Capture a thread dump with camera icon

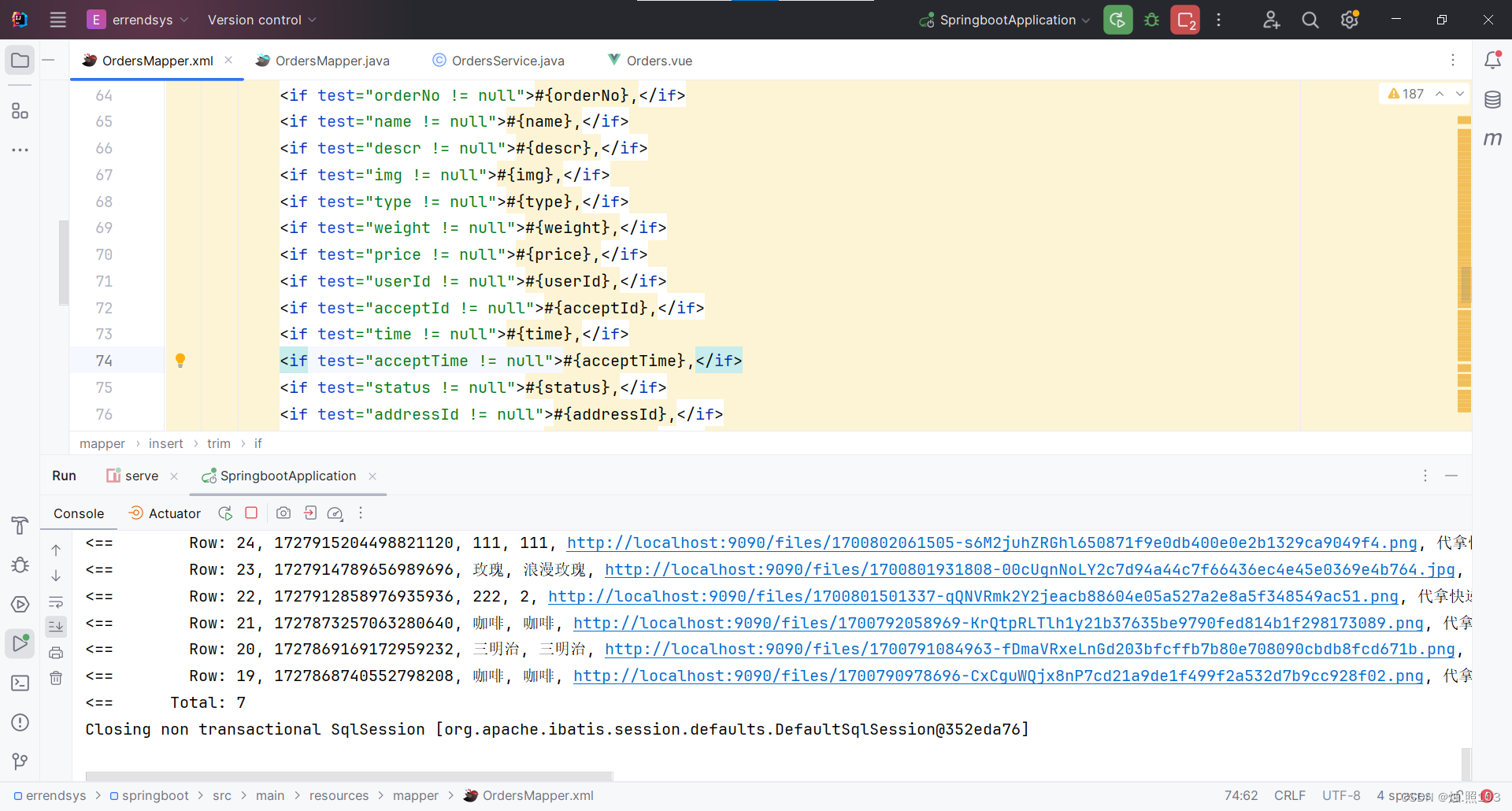[x=283, y=513]
